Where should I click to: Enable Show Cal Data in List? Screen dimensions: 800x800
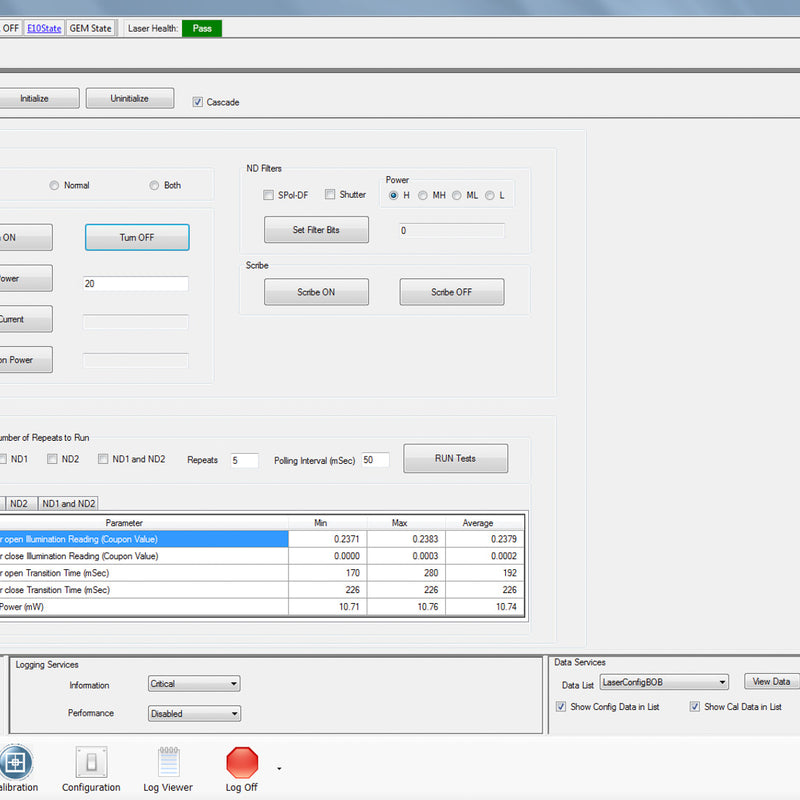click(x=695, y=707)
